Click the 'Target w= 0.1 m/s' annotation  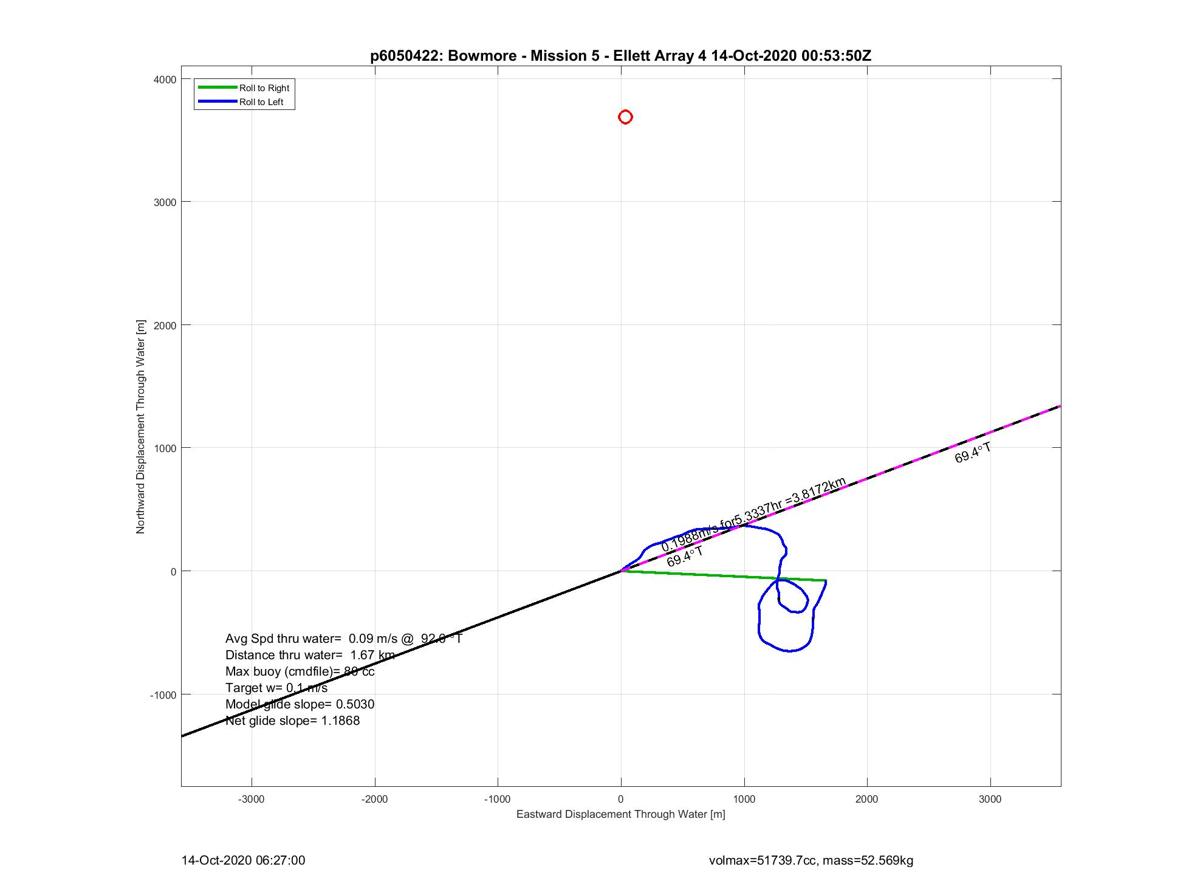pos(276,688)
